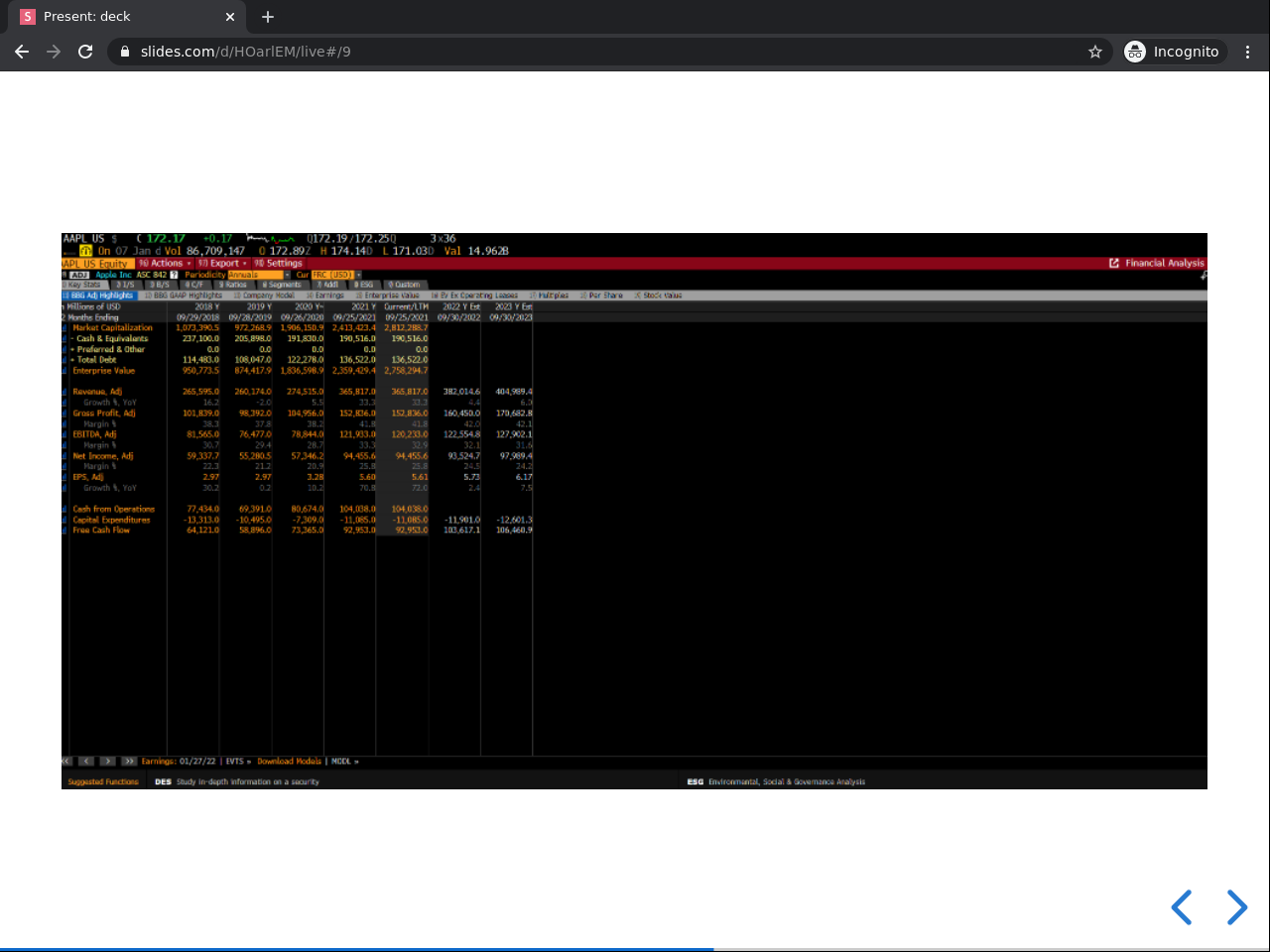This screenshot has width=1270, height=952.
Task: Go to the previous slide
Action: [x=1181, y=907]
